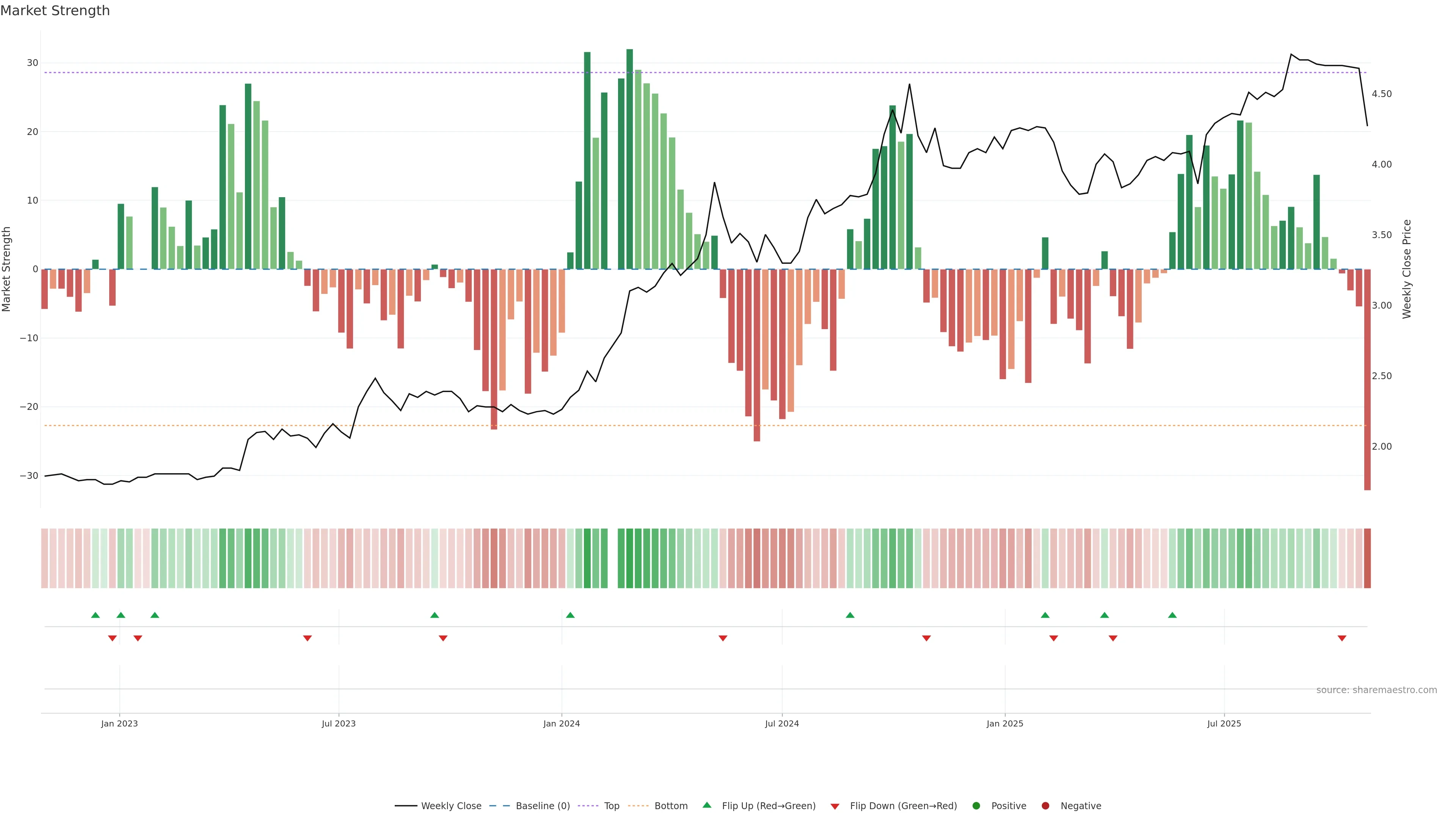Click the Jul 2025 x-axis label
1456x819 pixels.
[x=1224, y=723]
